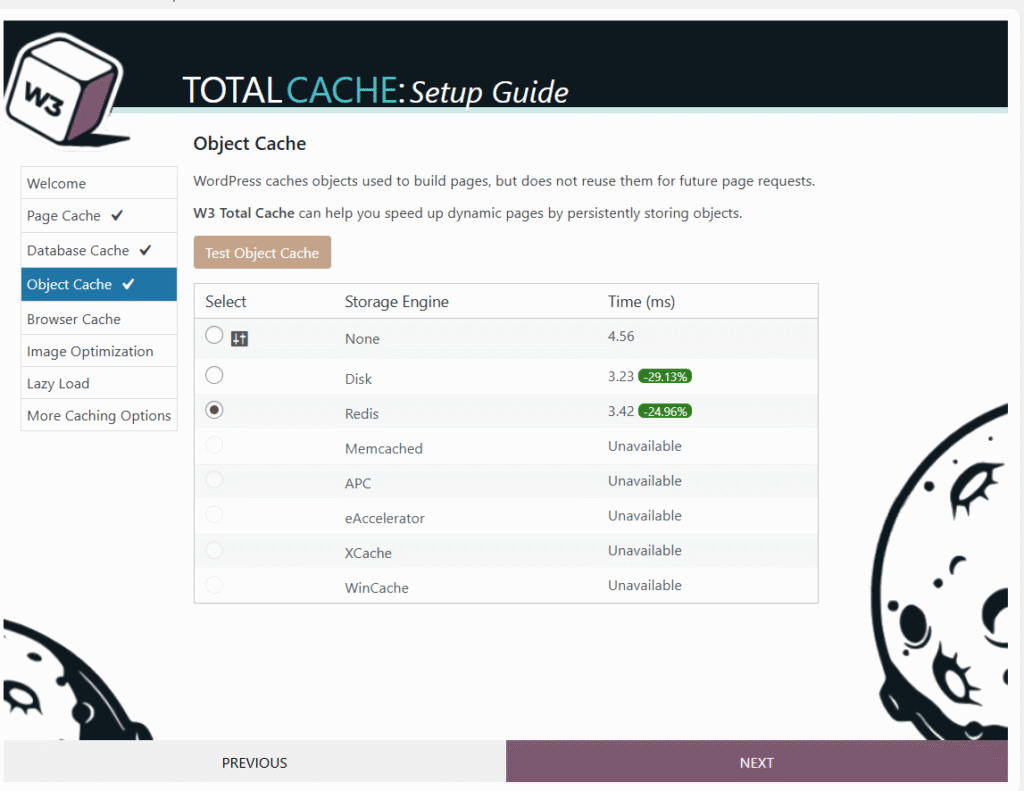Click the Unavailable status for WinCache
The width and height of the screenshot is (1024, 791).
[645, 585]
